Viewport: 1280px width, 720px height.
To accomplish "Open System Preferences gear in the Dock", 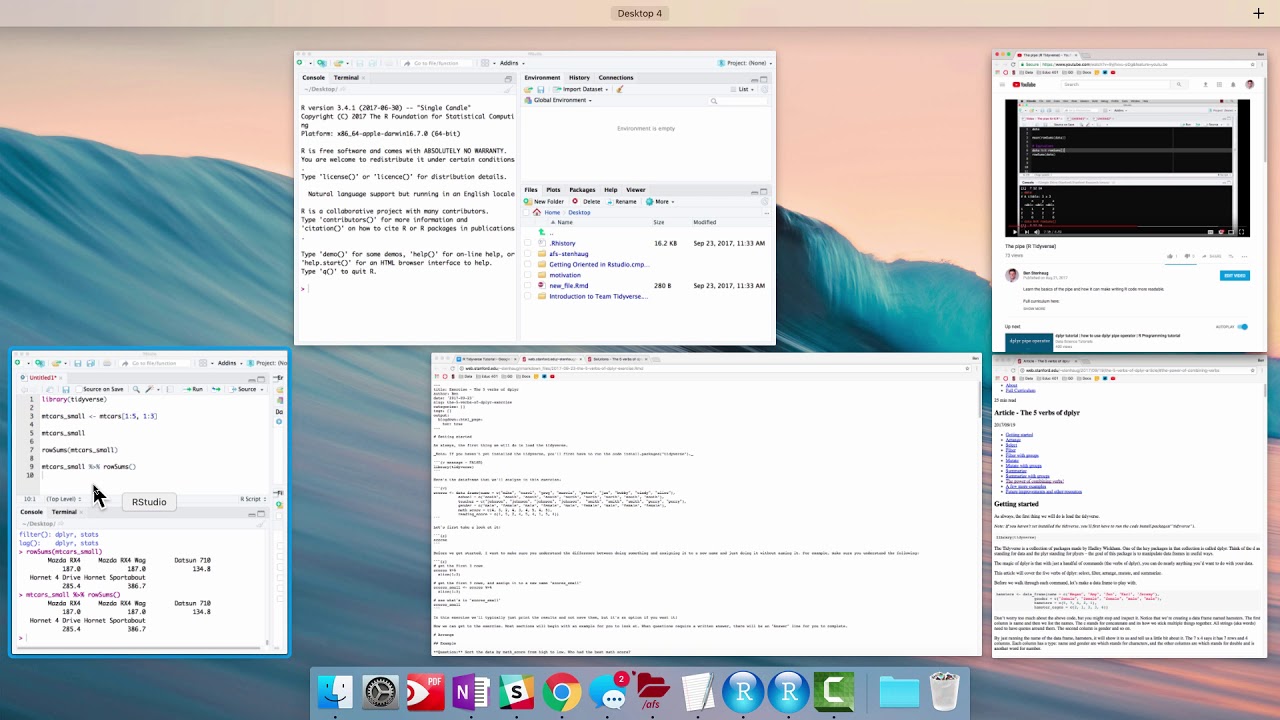I will [x=380, y=692].
